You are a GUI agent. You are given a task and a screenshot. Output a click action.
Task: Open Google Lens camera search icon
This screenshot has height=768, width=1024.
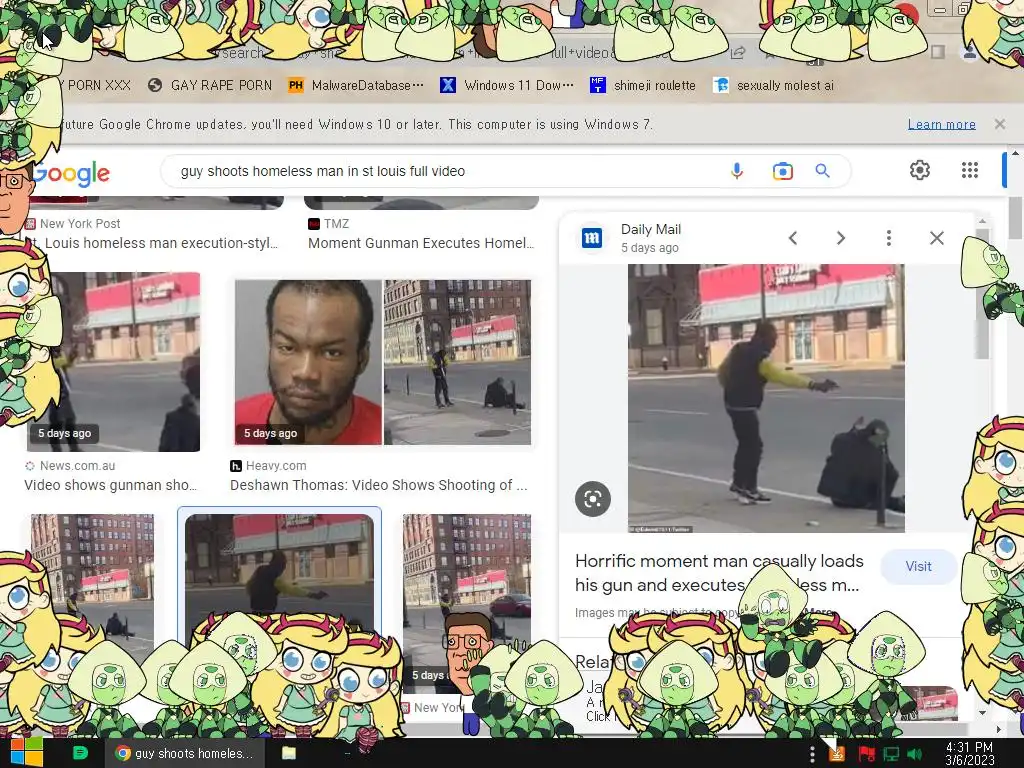782,171
